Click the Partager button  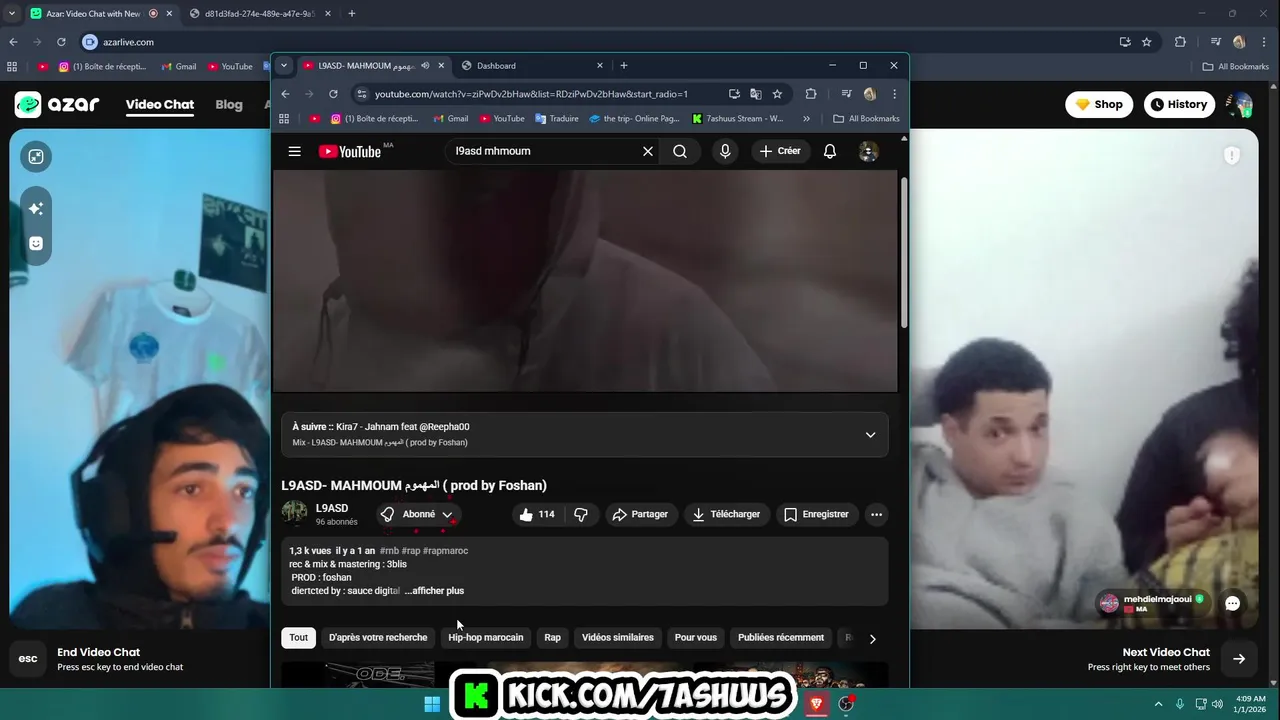[640, 514]
